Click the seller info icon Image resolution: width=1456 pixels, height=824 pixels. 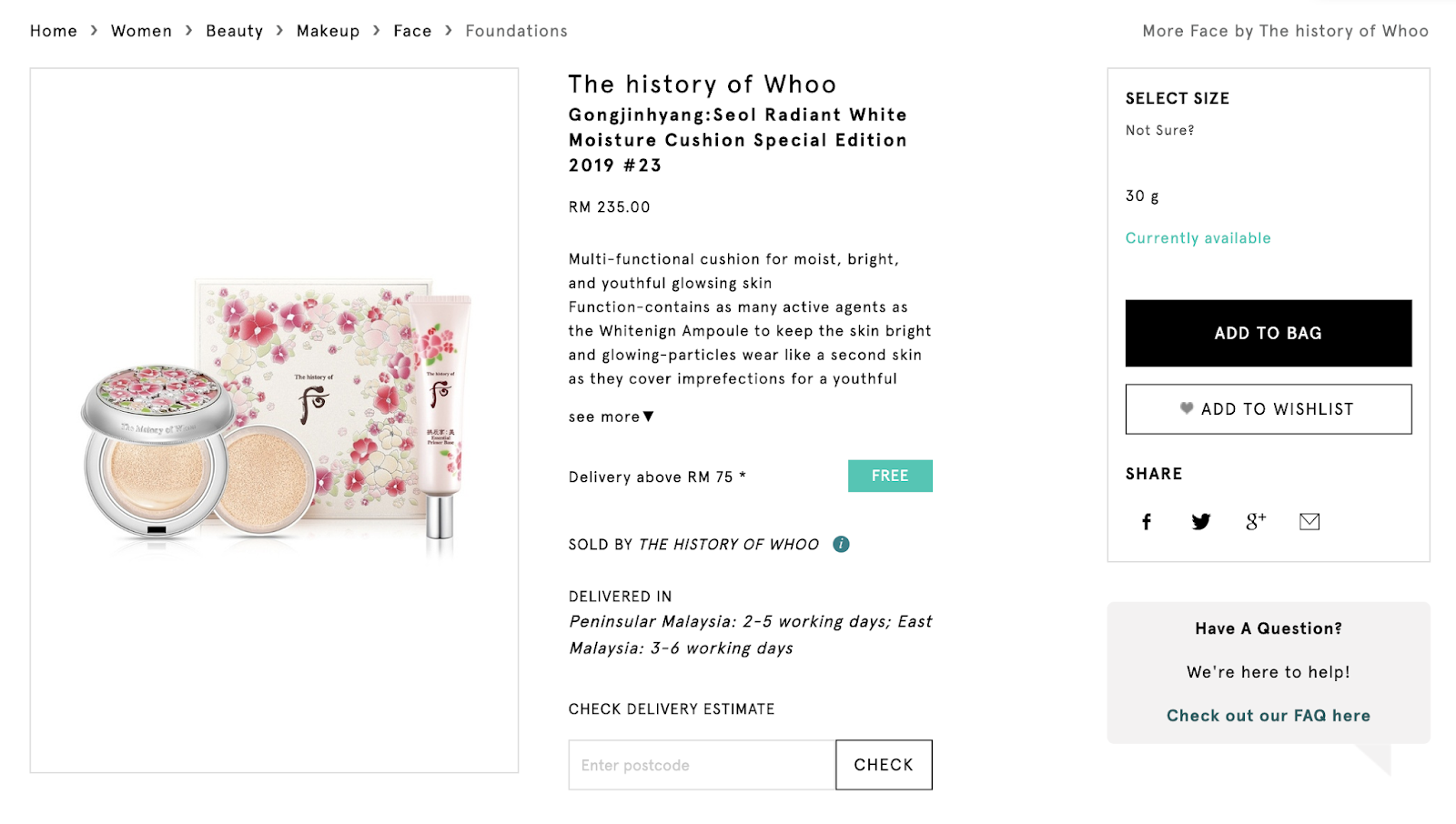pyautogui.click(x=841, y=544)
